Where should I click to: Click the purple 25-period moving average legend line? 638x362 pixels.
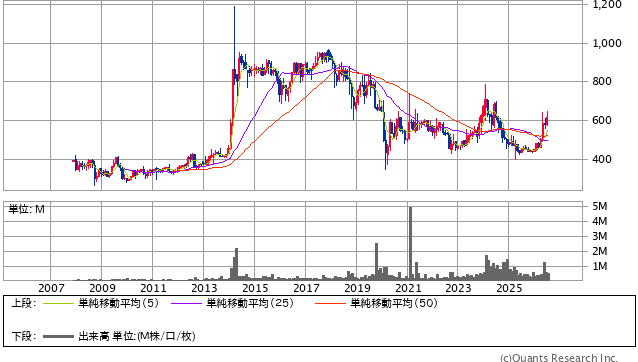[x=186, y=303]
